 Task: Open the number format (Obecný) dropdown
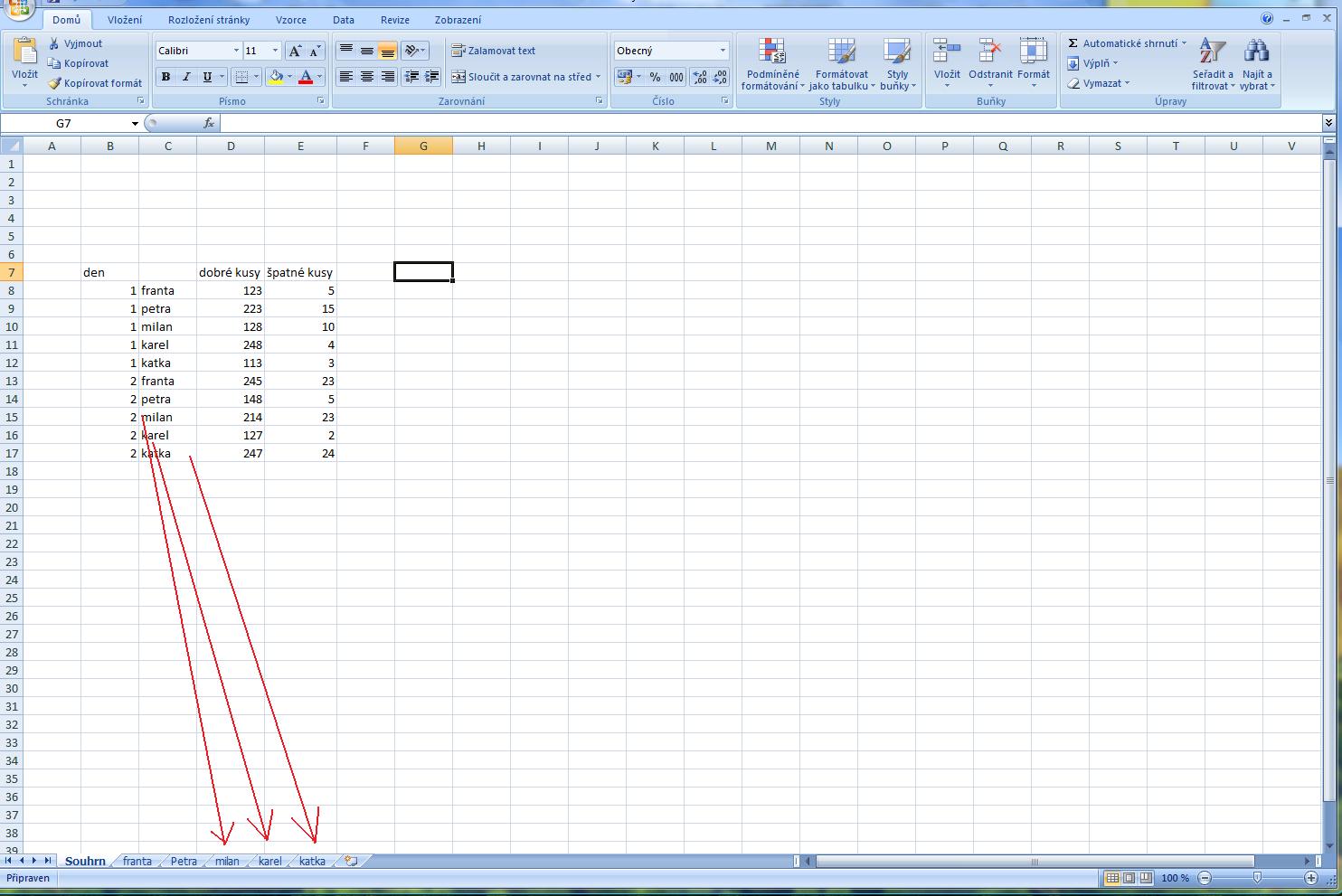pos(723,51)
